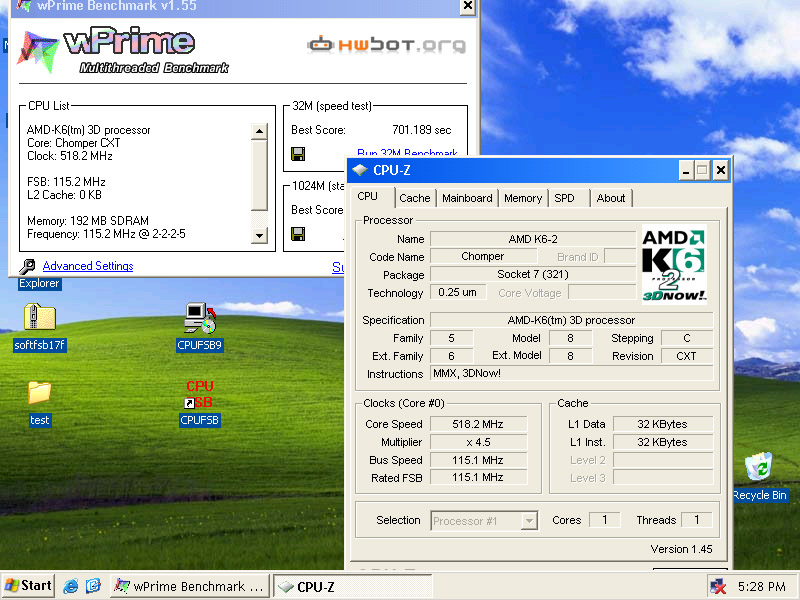The height and width of the screenshot is (600, 800).
Task: Click the Package value 'Socket 7 (321)'
Action: click(x=533, y=274)
